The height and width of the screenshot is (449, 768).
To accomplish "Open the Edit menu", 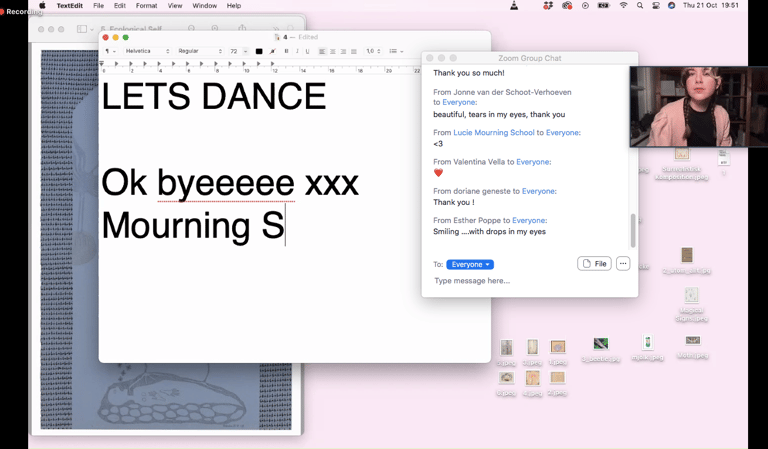I will [x=120, y=6].
